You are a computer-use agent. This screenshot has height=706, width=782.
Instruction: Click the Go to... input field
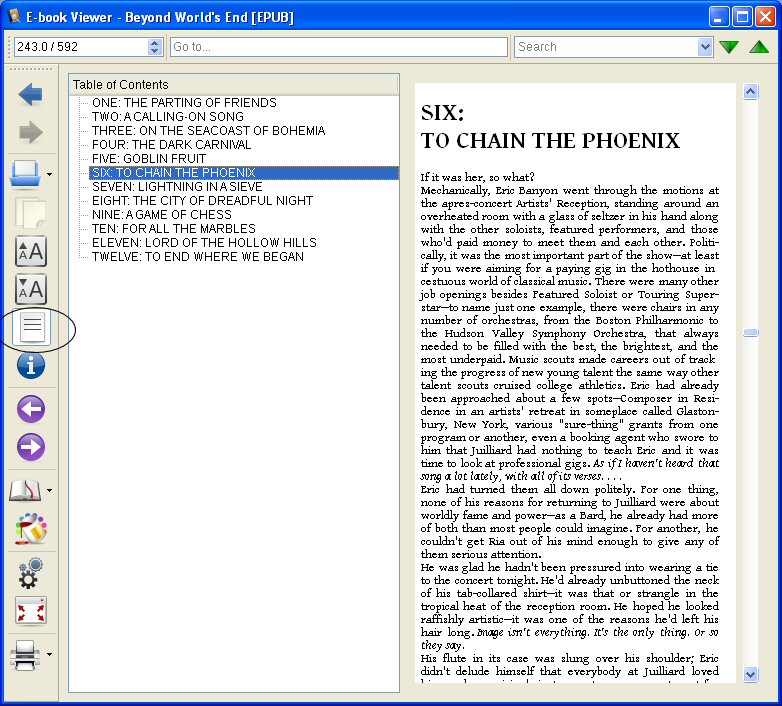tap(339, 47)
